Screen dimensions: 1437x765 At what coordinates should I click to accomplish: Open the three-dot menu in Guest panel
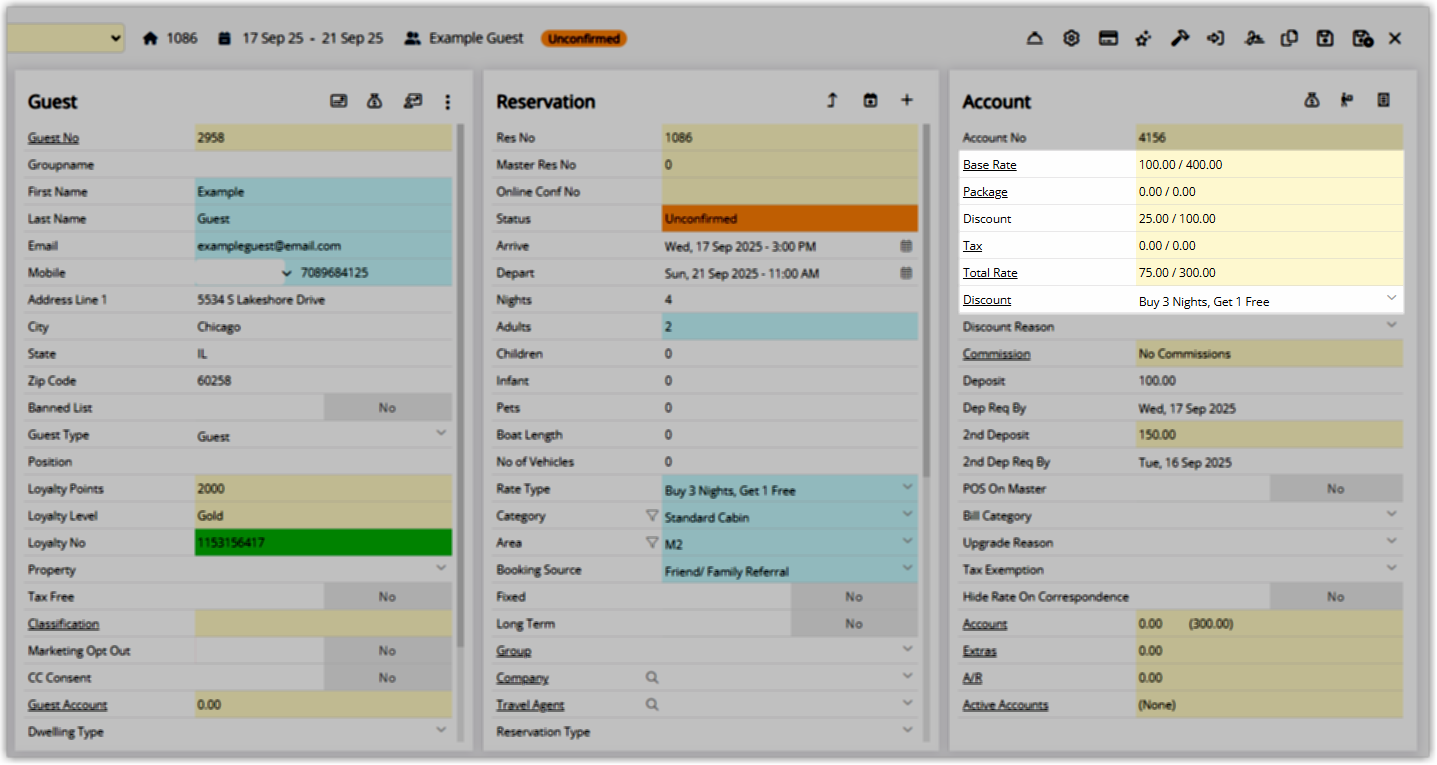(448, 102)
